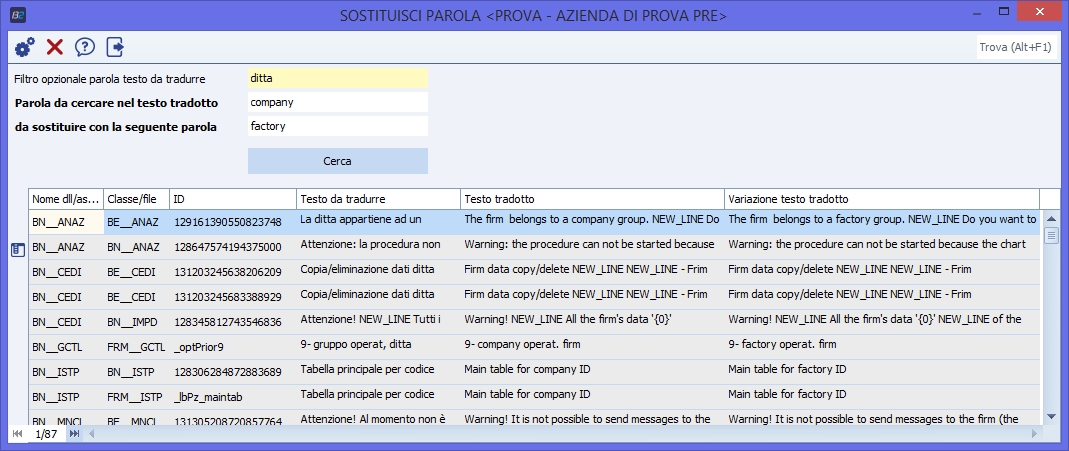Image resolution: width=1069 pixels, height=451 pixels.
Task: Click '9- company operat. firm' cell
Action: point(592,345)
